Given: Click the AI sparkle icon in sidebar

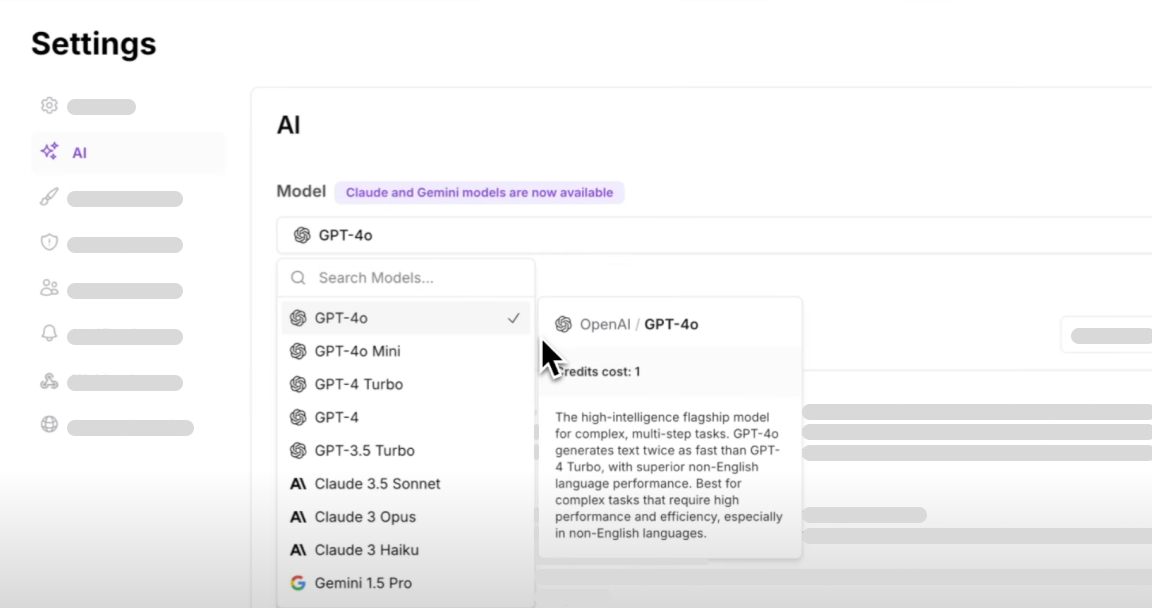Looking at the screenshot, I should coord(49,152).
